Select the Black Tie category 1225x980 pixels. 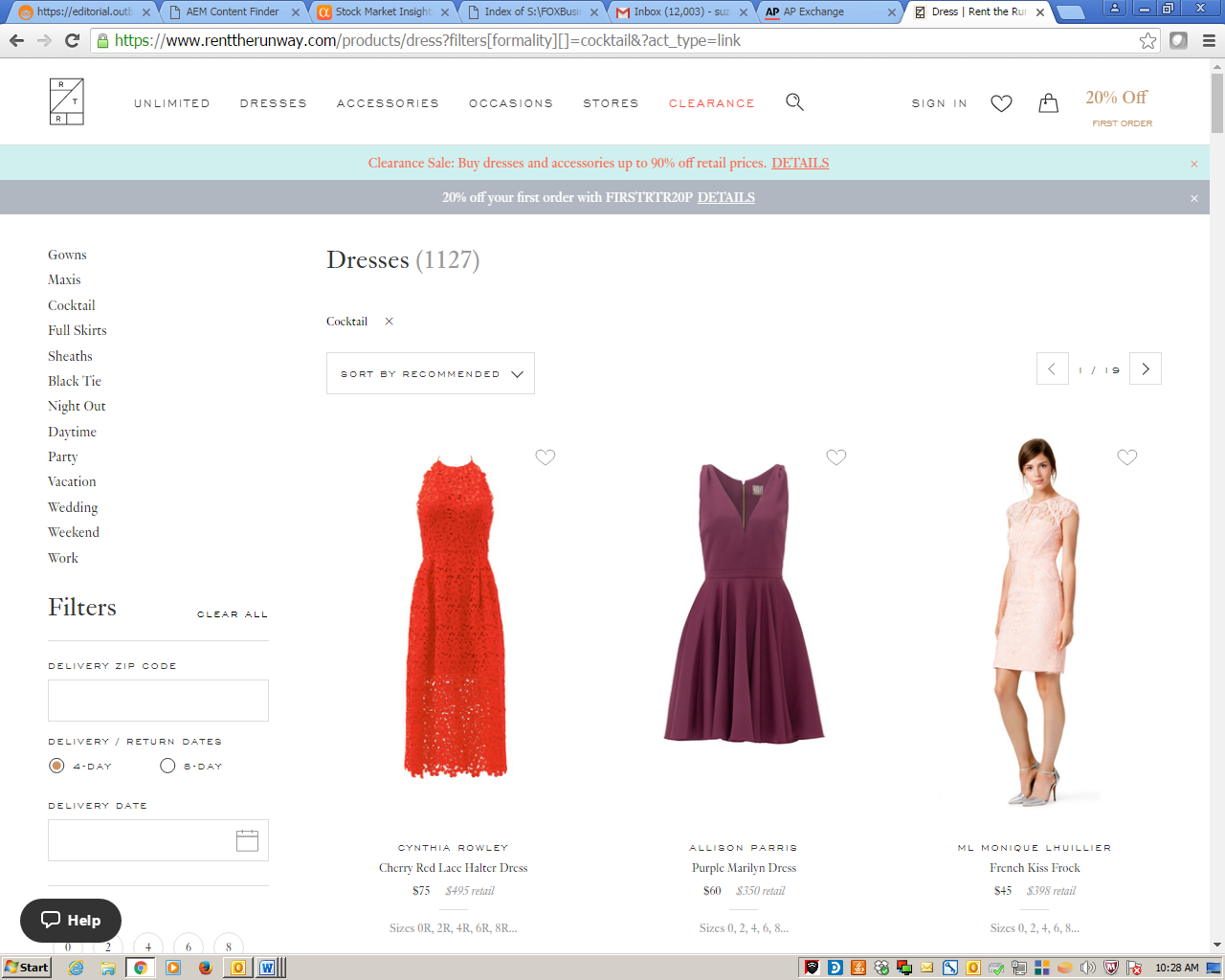[75, 381]
